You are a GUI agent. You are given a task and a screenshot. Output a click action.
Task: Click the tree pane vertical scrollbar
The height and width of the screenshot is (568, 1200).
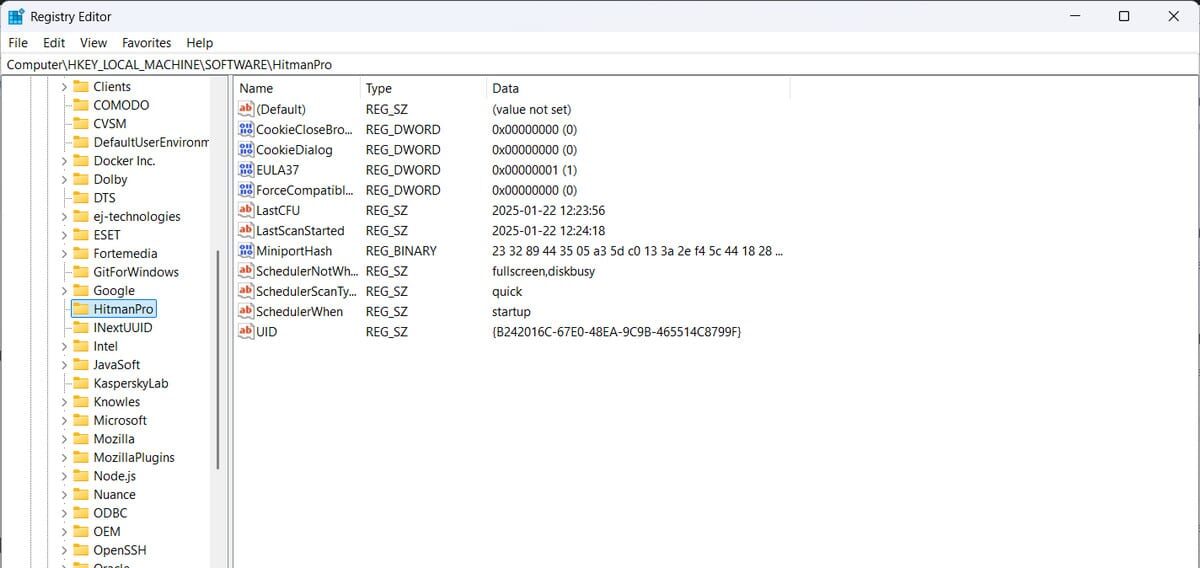click(218, 360)
